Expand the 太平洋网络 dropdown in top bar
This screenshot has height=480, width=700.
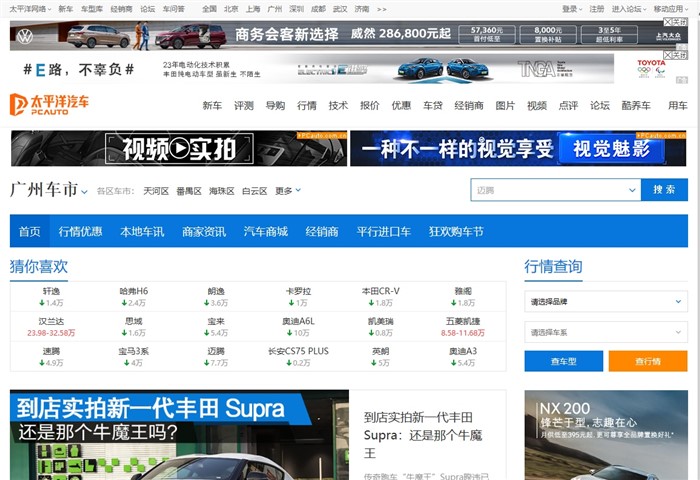(30, 9)
